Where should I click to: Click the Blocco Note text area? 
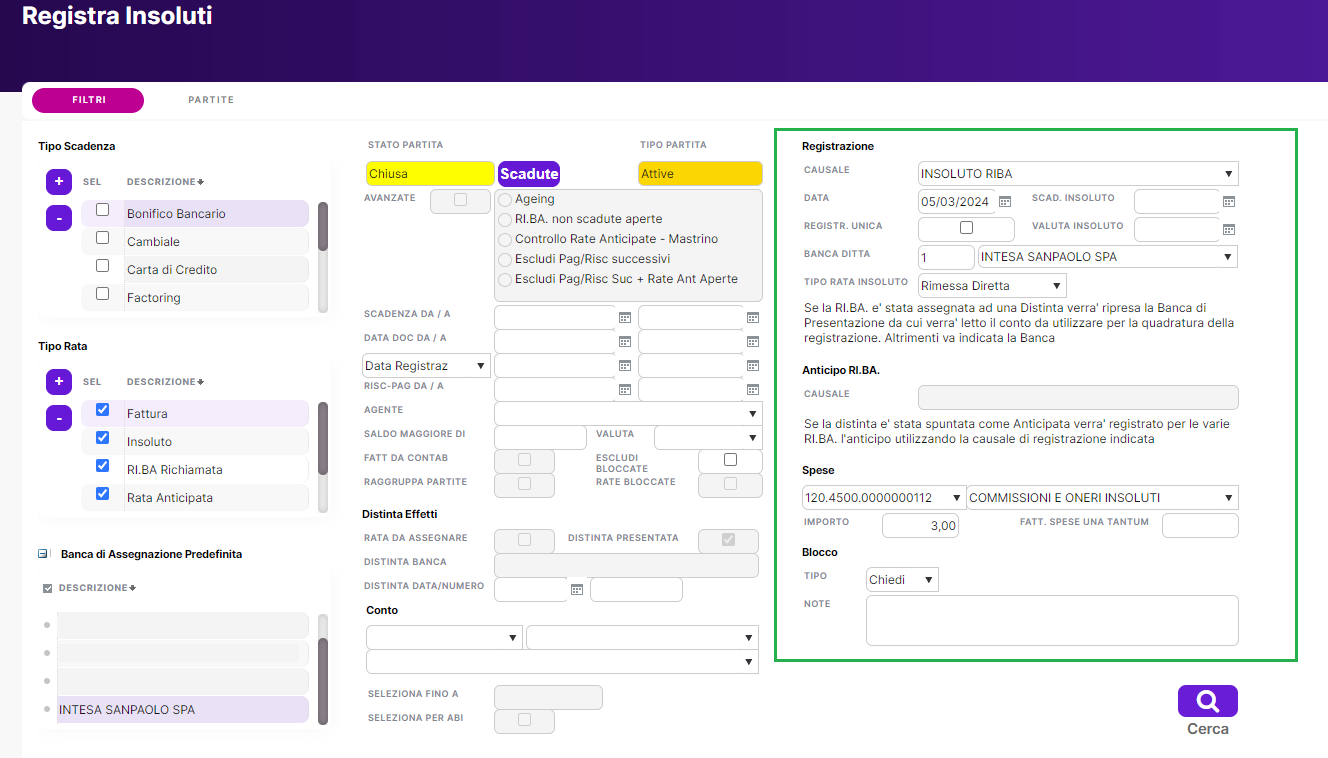(1052, 621)
